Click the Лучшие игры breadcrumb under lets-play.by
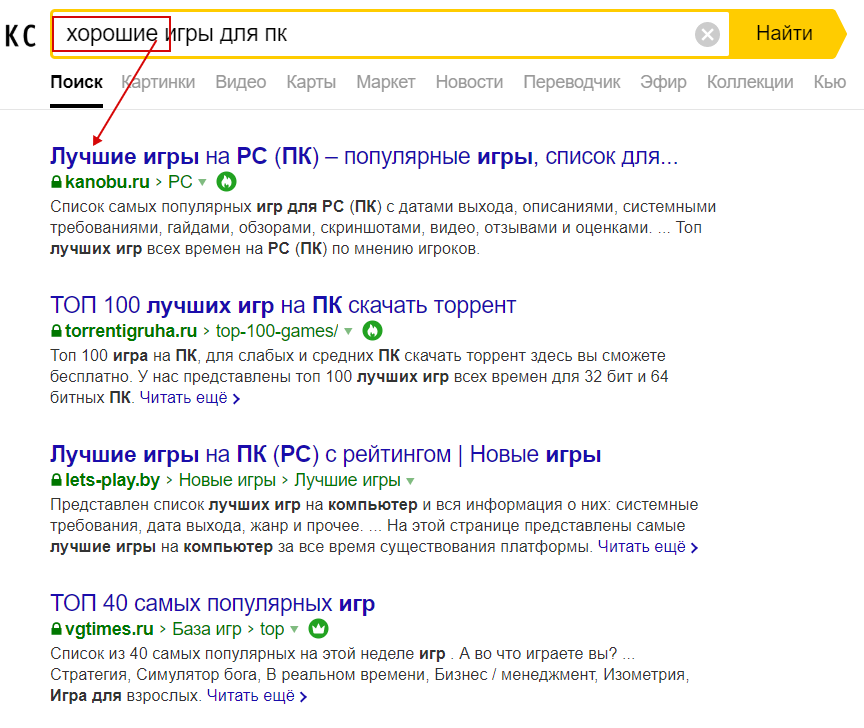 click(348, 480)
